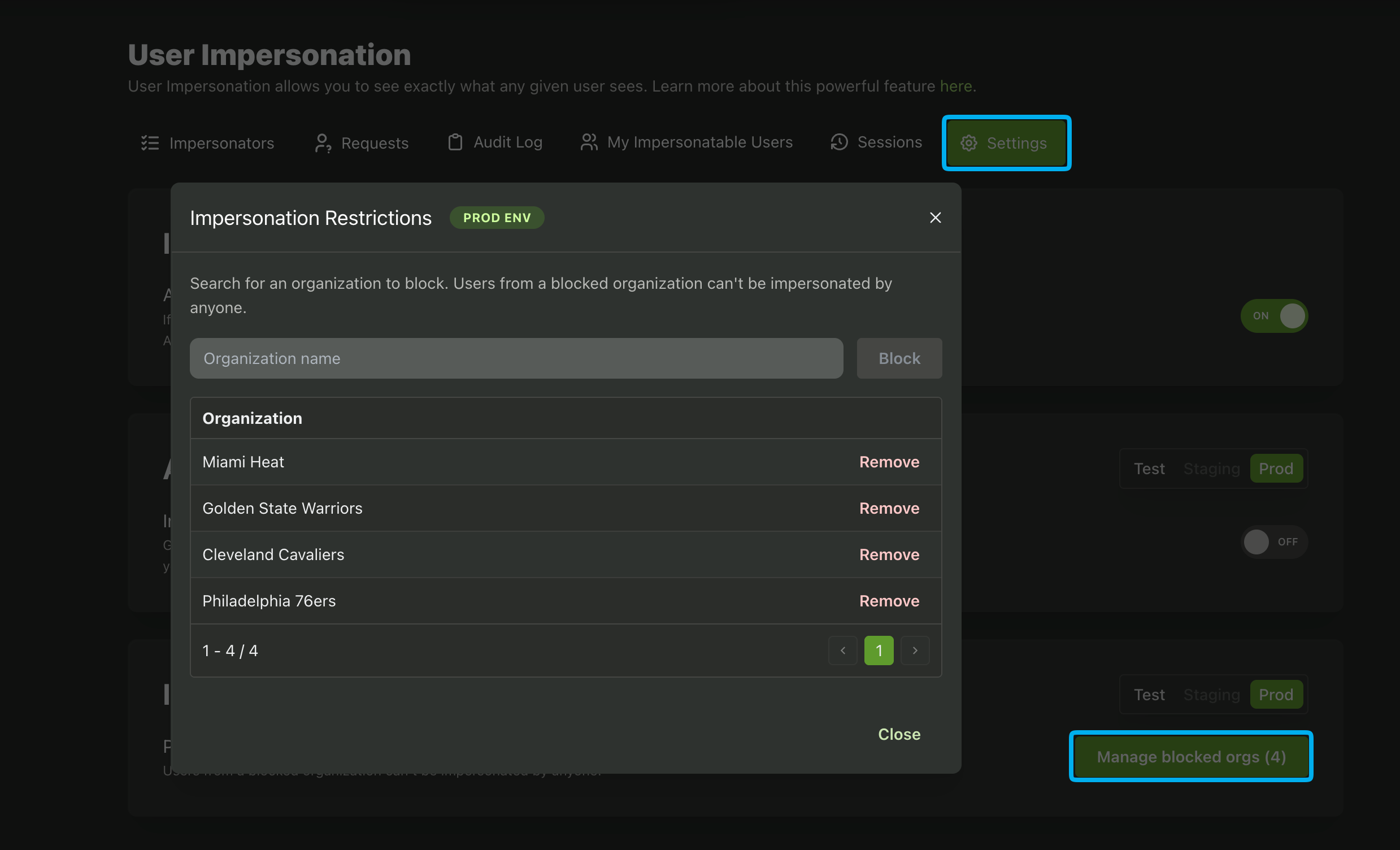Viewport: 1400px width, 850px height.
Task: Close the Impersonation Restrictions dialog with X
Action: coord(935,218)
